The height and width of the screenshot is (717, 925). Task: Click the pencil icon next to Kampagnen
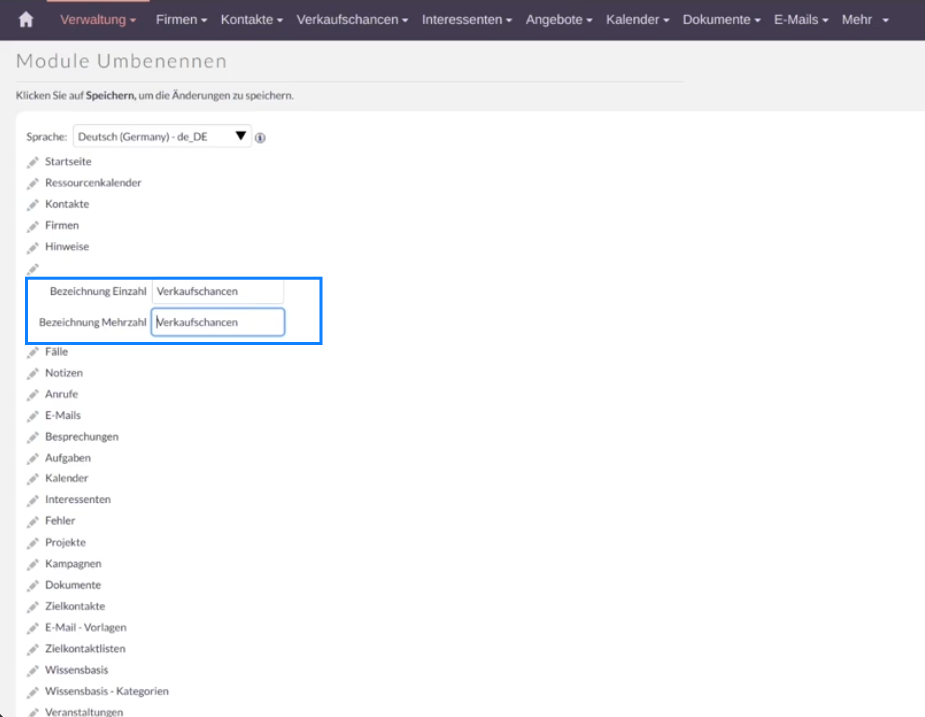click(x=33, y=564)
